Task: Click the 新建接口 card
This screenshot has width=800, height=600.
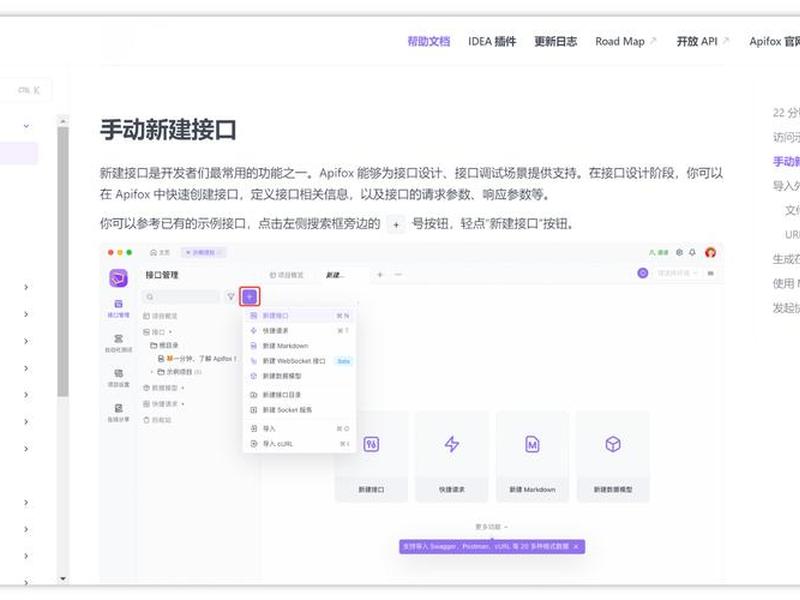Action: point(371,457)
